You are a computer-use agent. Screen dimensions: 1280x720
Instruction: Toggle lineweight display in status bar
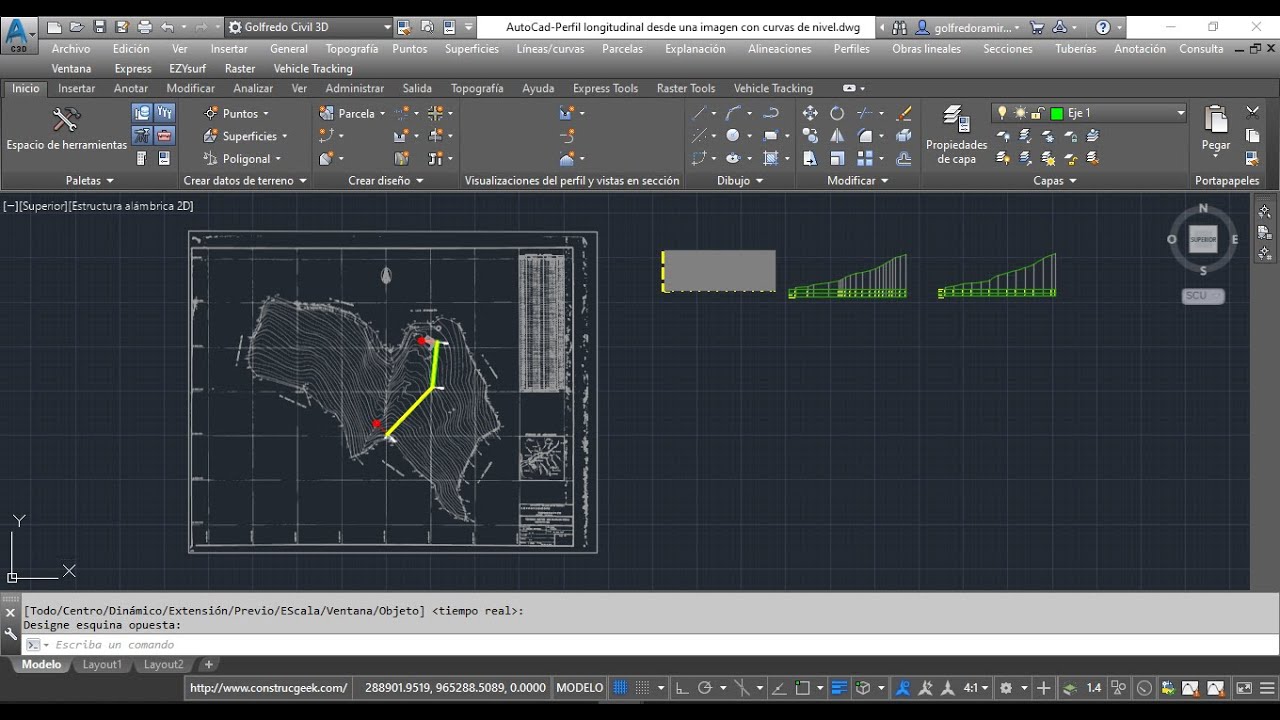(839, 688)
